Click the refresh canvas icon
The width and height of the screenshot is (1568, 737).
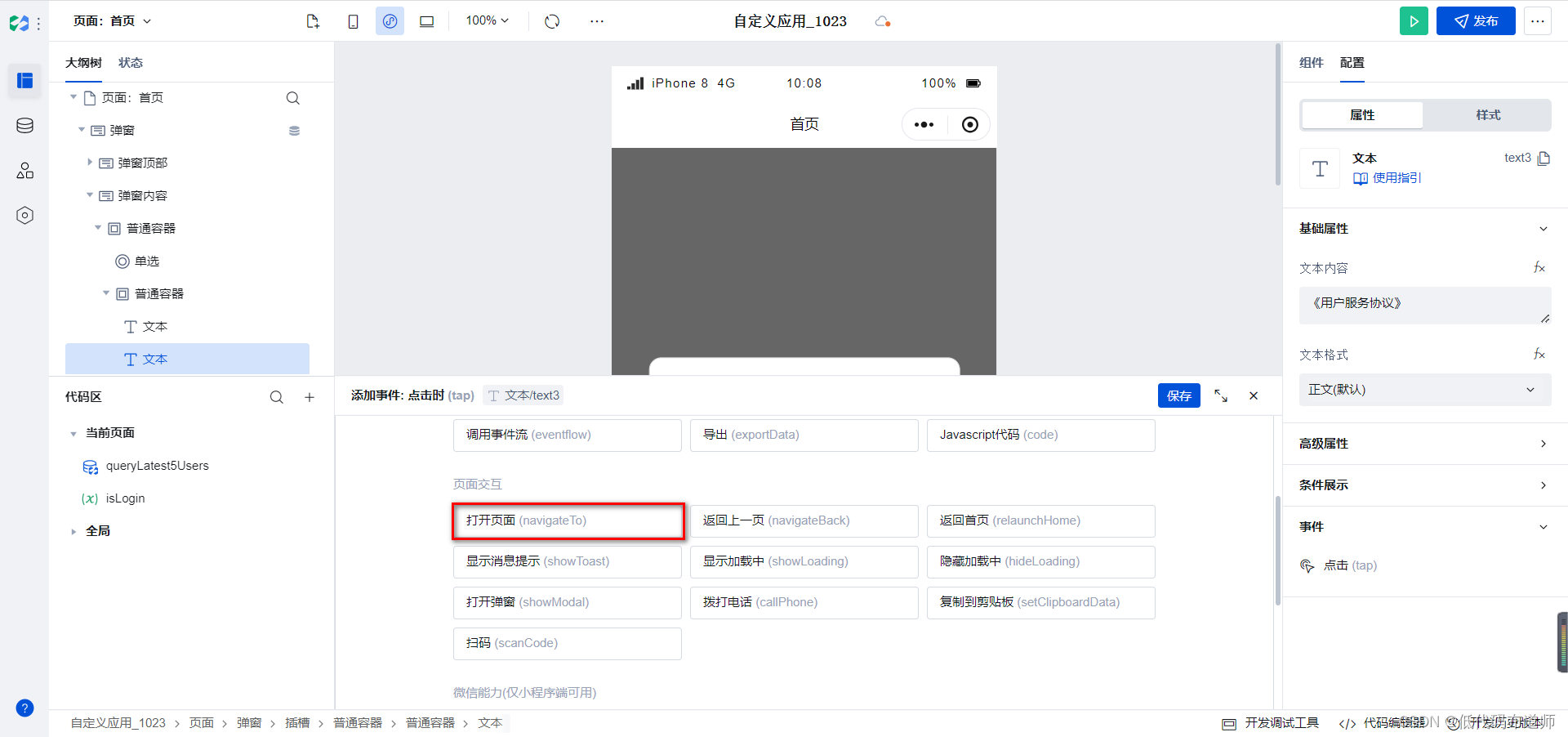(x=552, y=21)
